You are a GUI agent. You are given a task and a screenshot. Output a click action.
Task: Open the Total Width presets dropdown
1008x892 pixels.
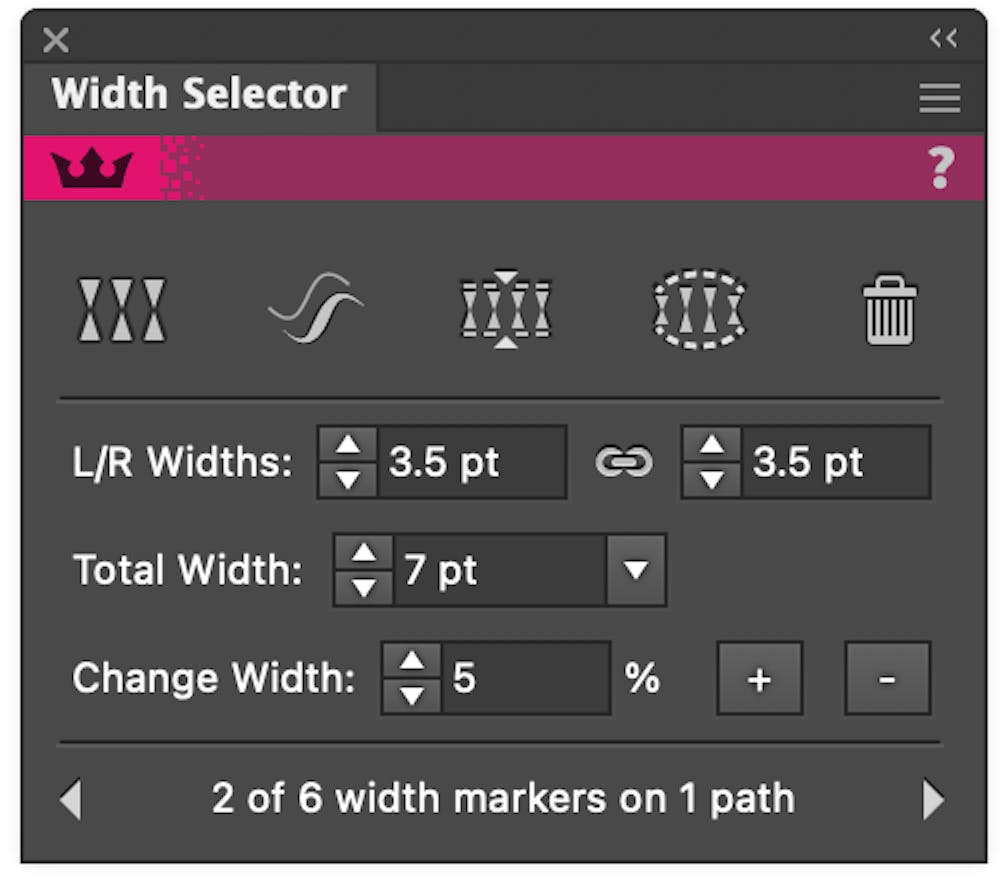click(637, 571)
